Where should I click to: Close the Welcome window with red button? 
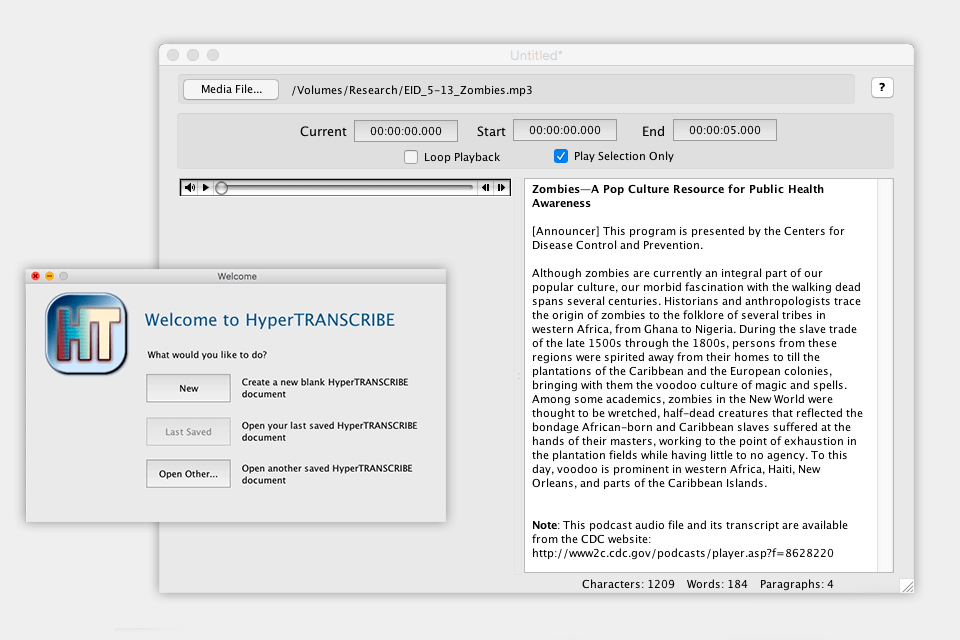pos(36,276)
